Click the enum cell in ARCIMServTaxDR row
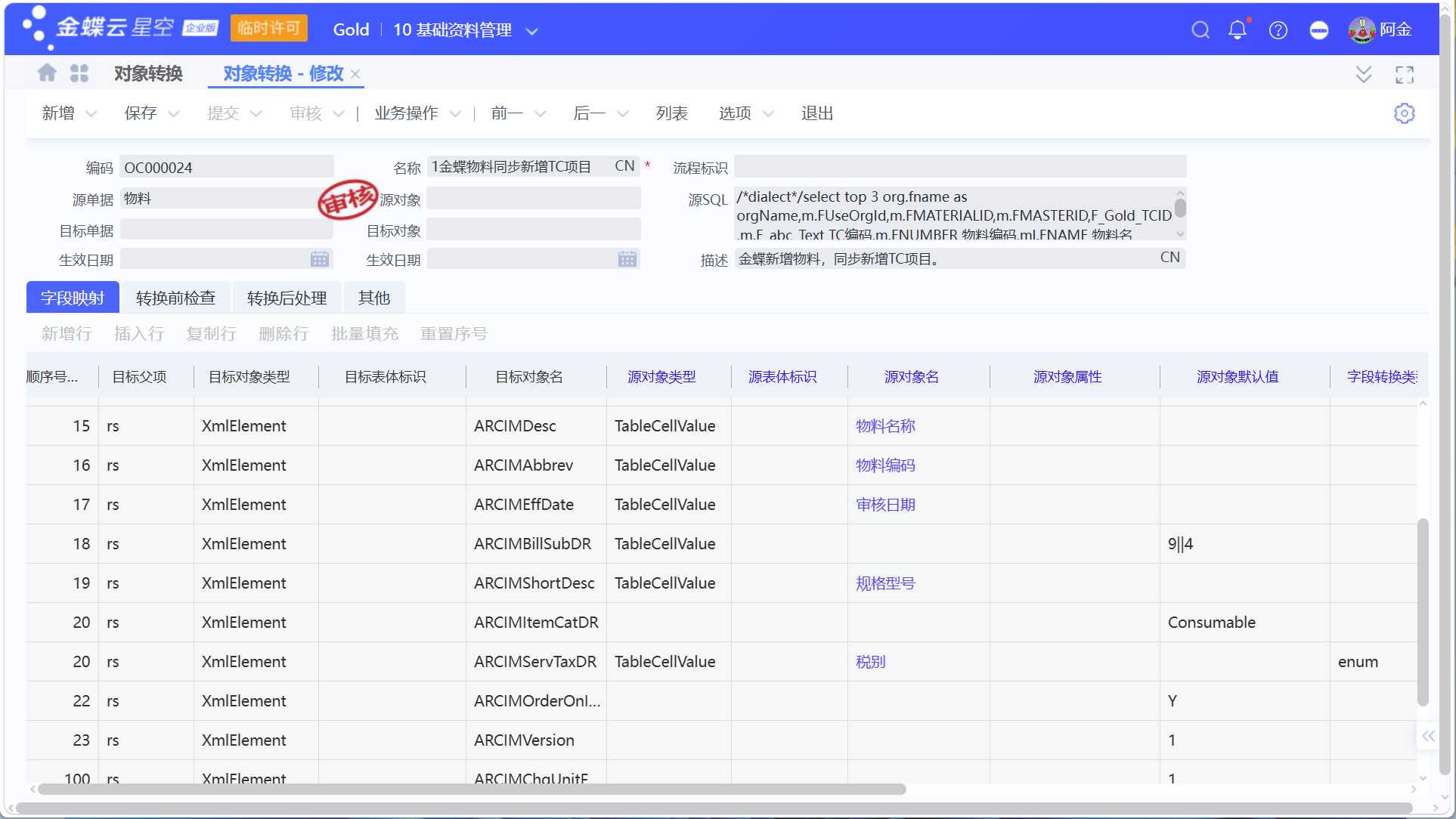The image size is (1456, 819). (x=1374, y=662)
